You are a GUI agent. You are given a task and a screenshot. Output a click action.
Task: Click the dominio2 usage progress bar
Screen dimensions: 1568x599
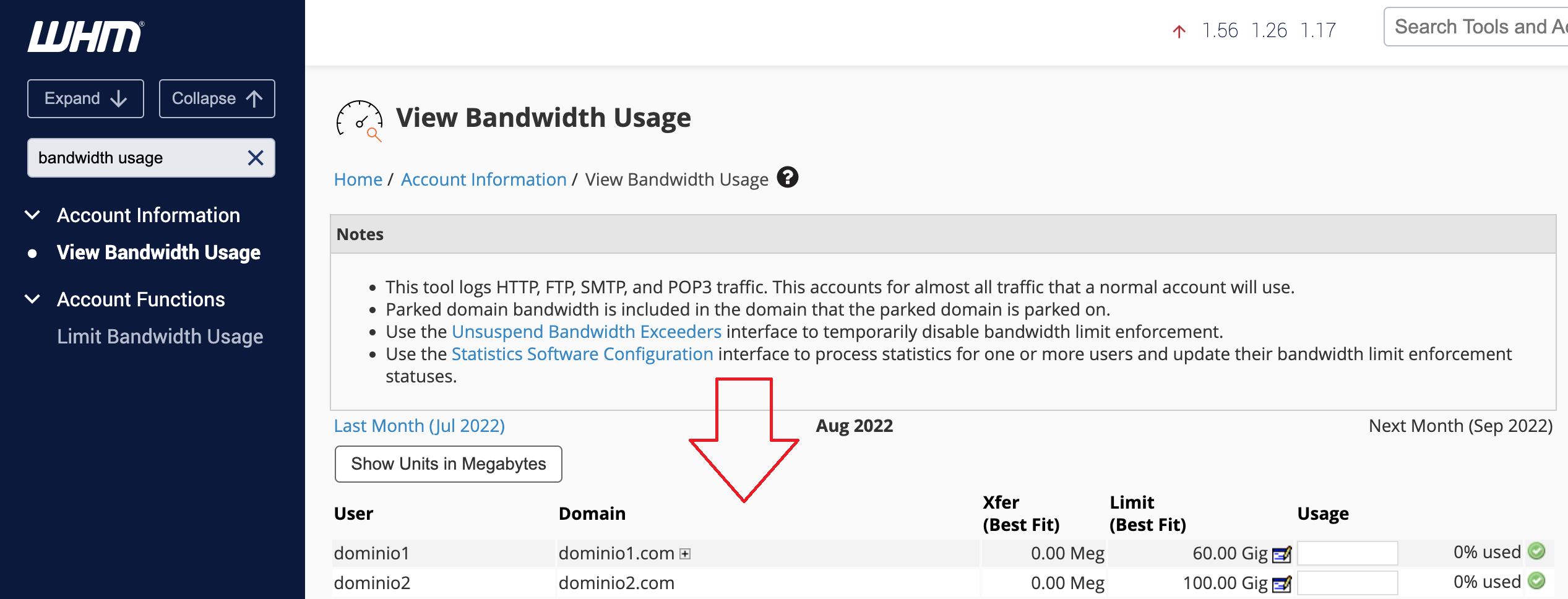tap(1348, 583)
